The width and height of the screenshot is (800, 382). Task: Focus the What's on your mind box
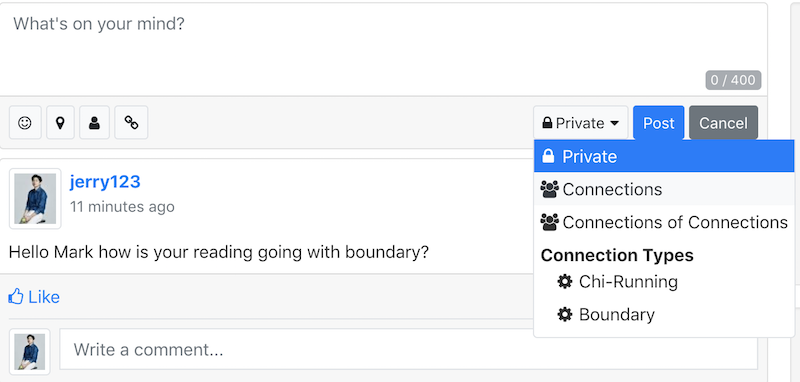point(383,49)
